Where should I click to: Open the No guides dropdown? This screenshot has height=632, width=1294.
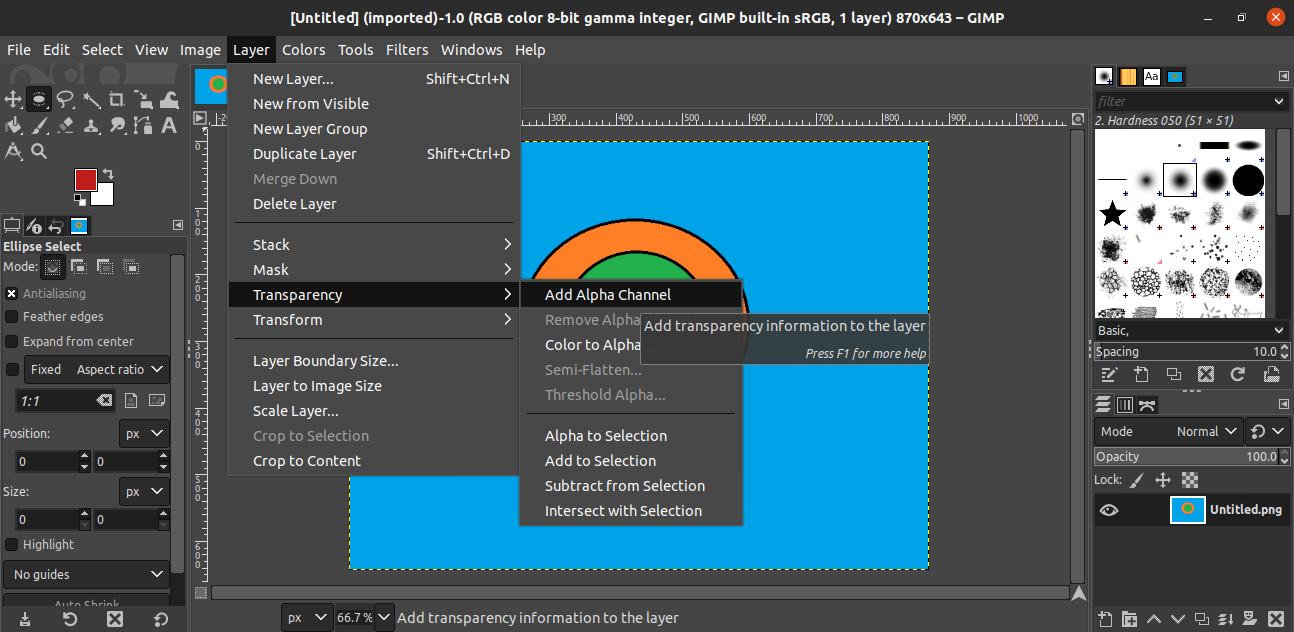point(87,574)
